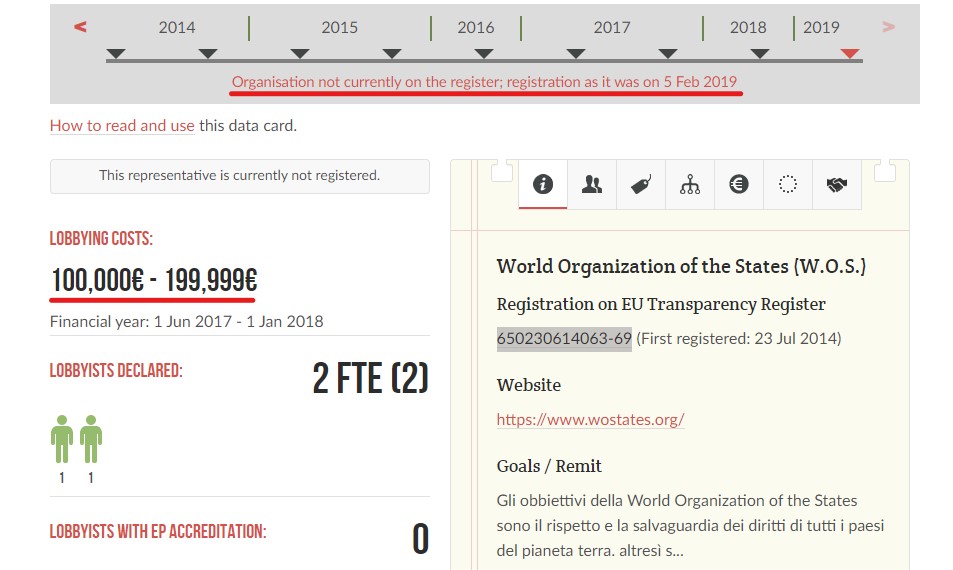This screenshot has width=953, height=570.
Task: Click the 'Lobbyists declared:' label
Action: [116, 371]
